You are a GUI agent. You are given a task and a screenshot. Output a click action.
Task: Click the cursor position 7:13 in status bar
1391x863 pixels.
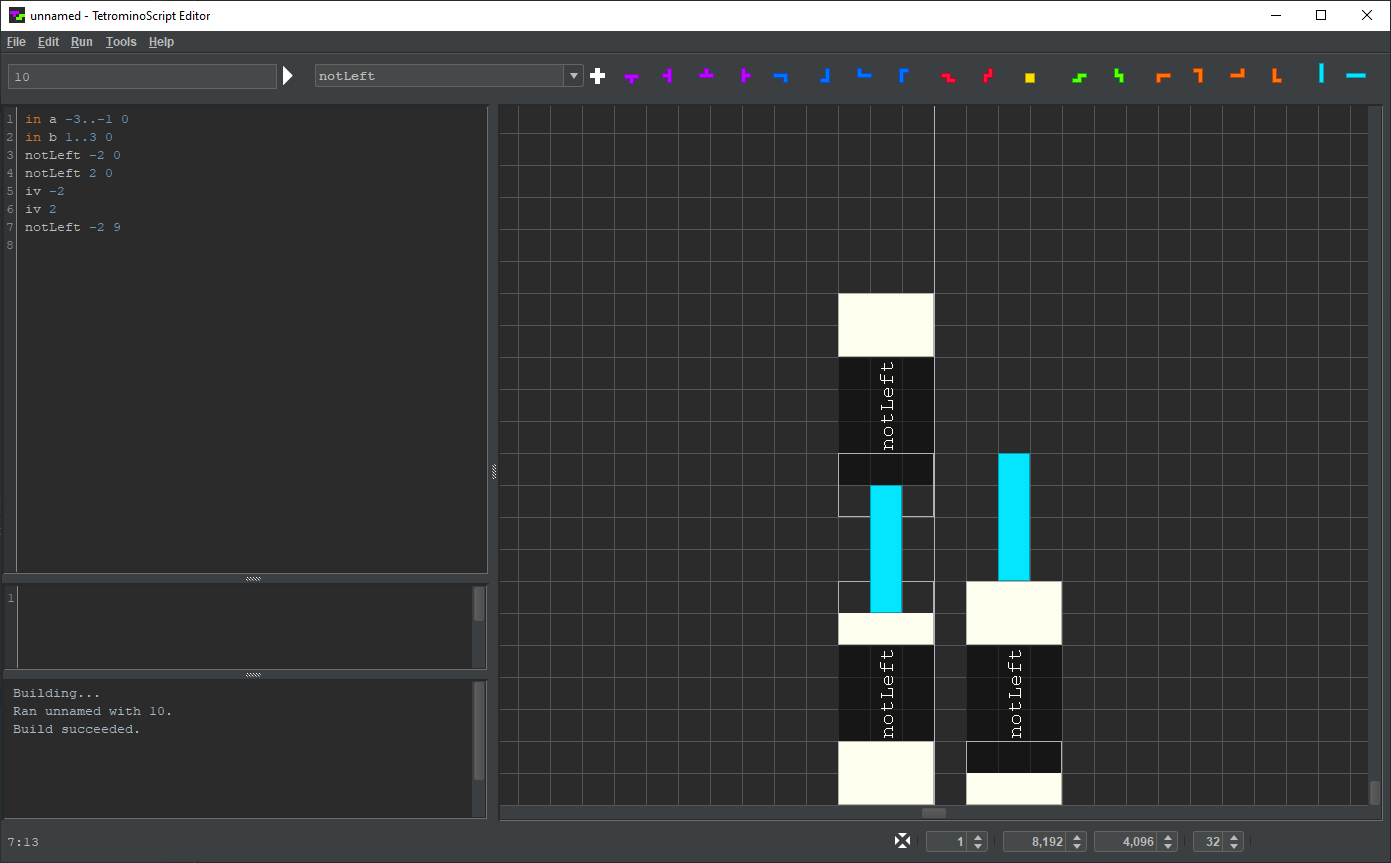tap(23, 842)
